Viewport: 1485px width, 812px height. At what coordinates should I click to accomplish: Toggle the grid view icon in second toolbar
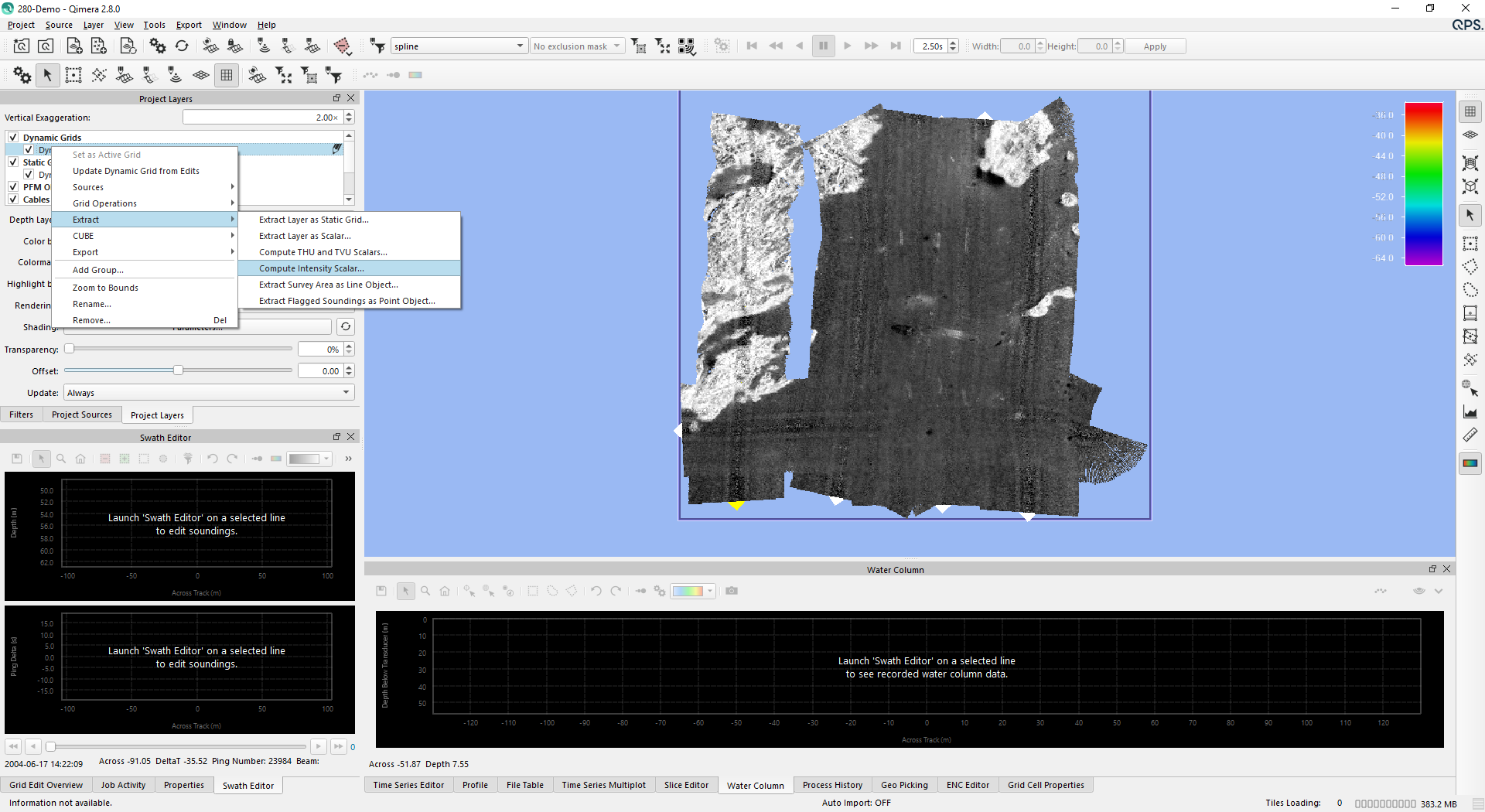tap(227, 75)
